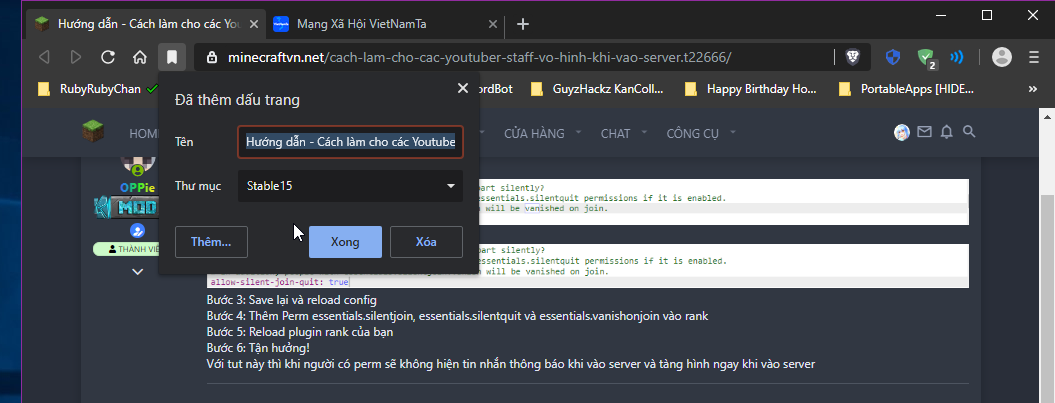1055x403 pixels.
Task: Click the 'allow-silent-join-quit: true' code line
Action: [279, 282]
